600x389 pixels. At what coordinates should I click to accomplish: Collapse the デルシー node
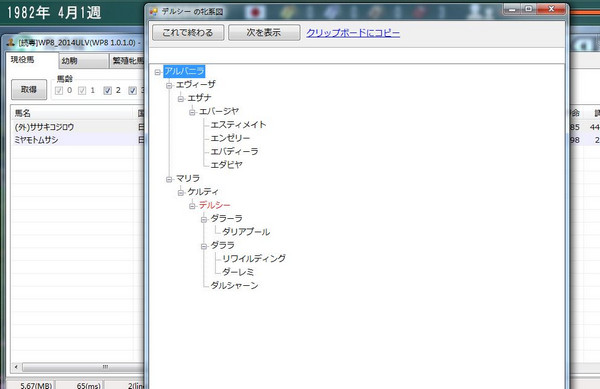pyautogui.click(x=192, y=206)
